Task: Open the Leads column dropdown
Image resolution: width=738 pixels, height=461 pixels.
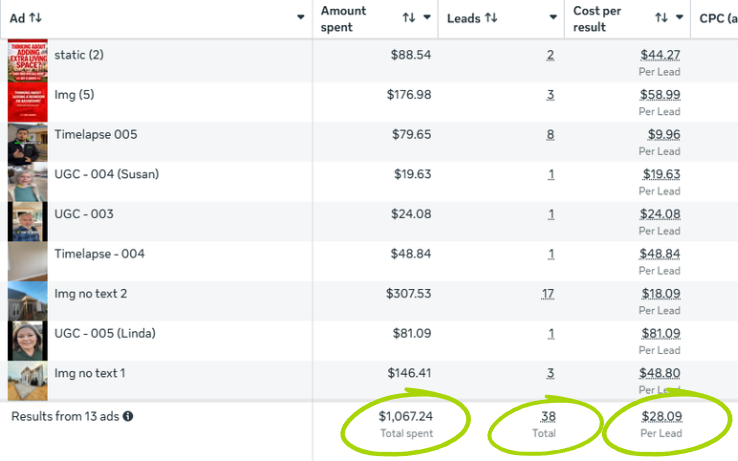Action: [553, 17]
